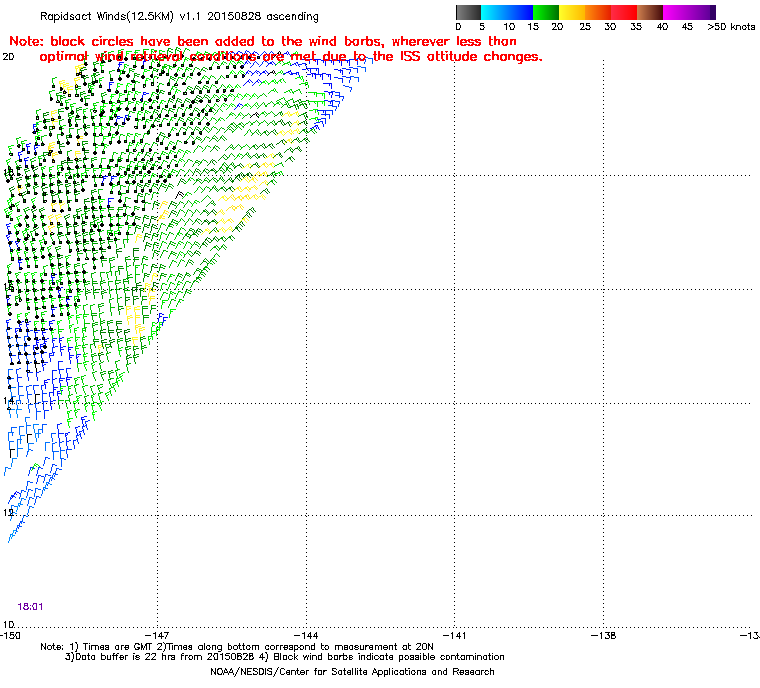The height and width of the screenshot is (688, 760).
Task: Click the "-144" longitude axis label
Action: (x=306, y=635)
